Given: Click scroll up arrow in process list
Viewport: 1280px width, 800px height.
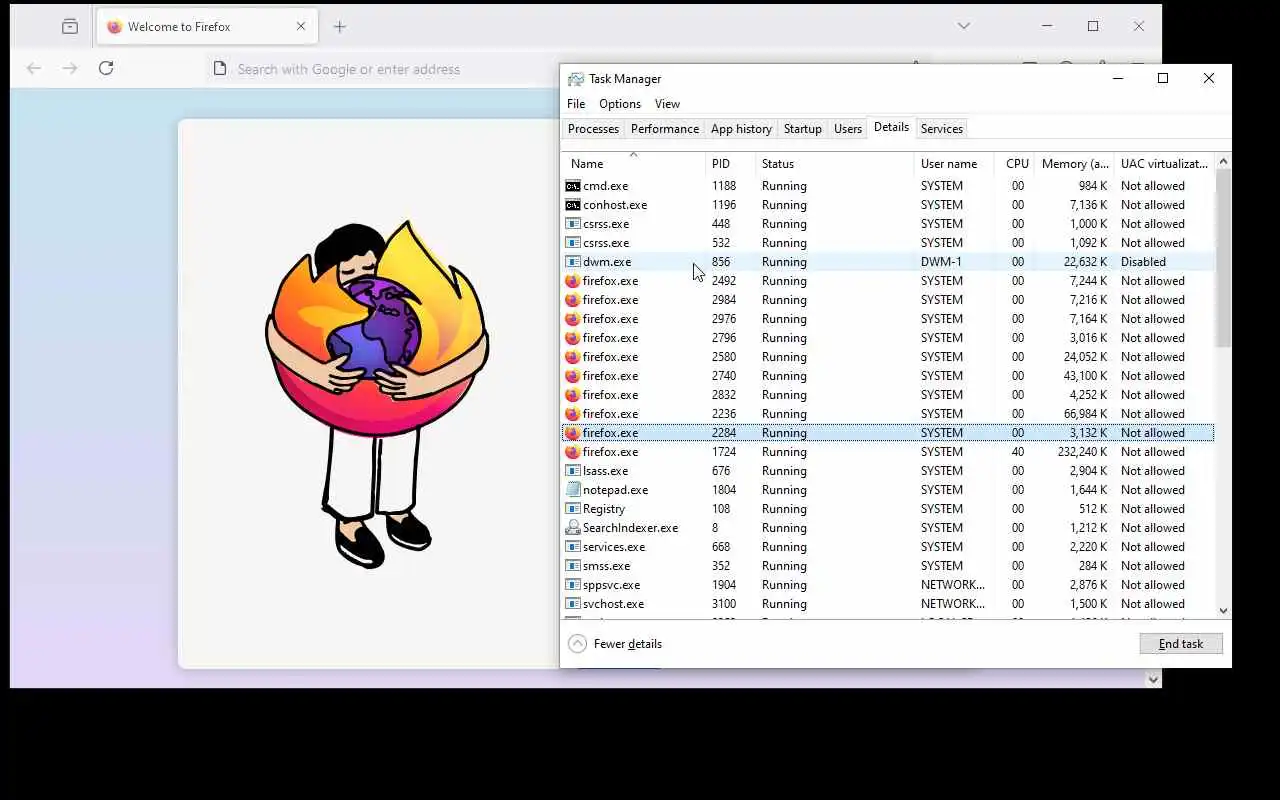Looking at the screenshot, I should point(1223,162).
